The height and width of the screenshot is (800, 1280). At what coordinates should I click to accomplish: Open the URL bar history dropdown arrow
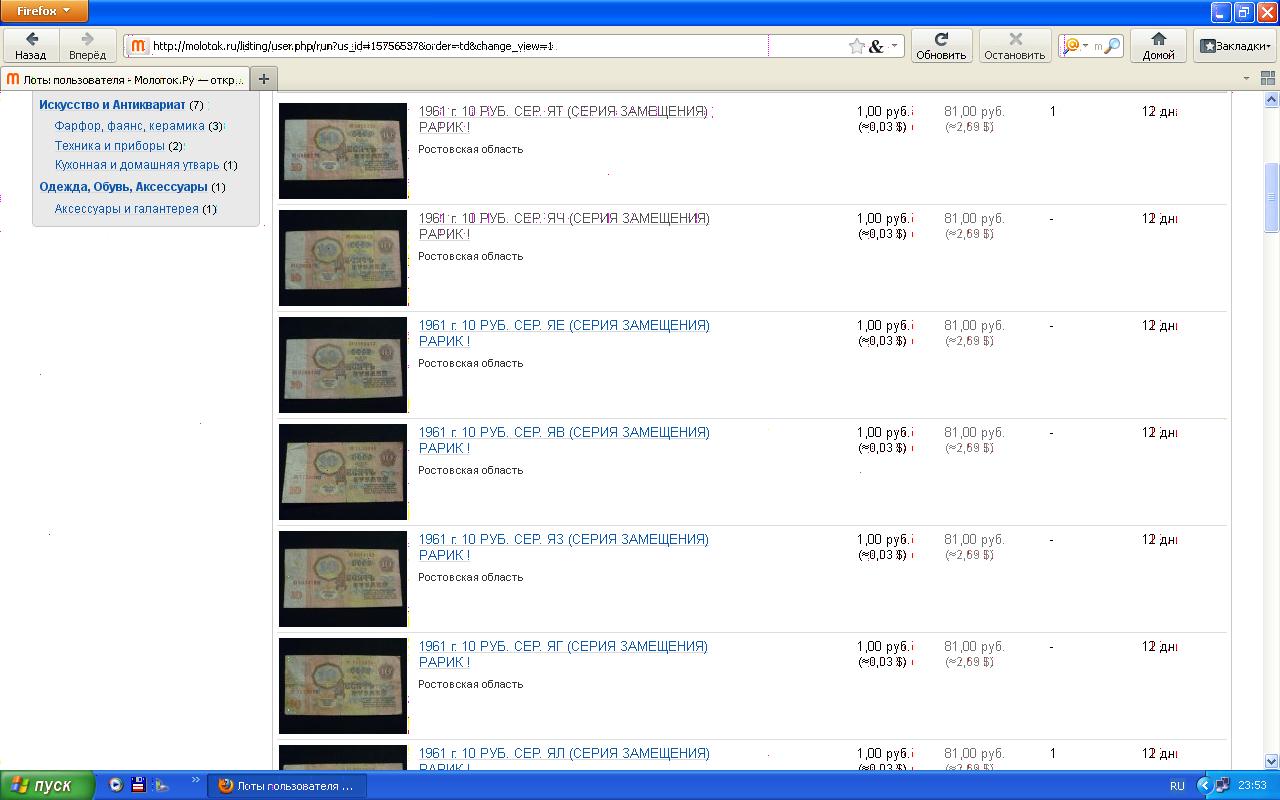click(895, 46)
